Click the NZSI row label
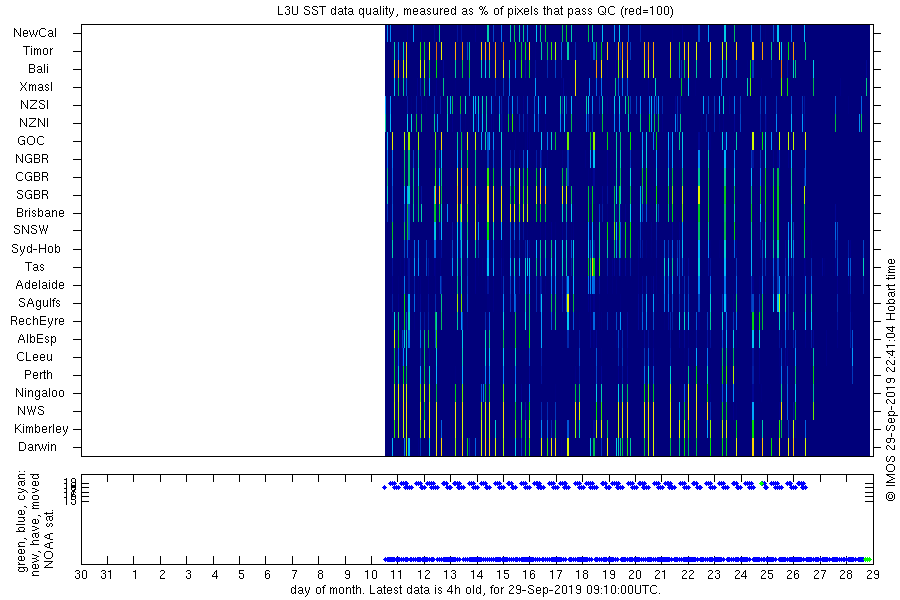900x600 pixels. point(34,105)
